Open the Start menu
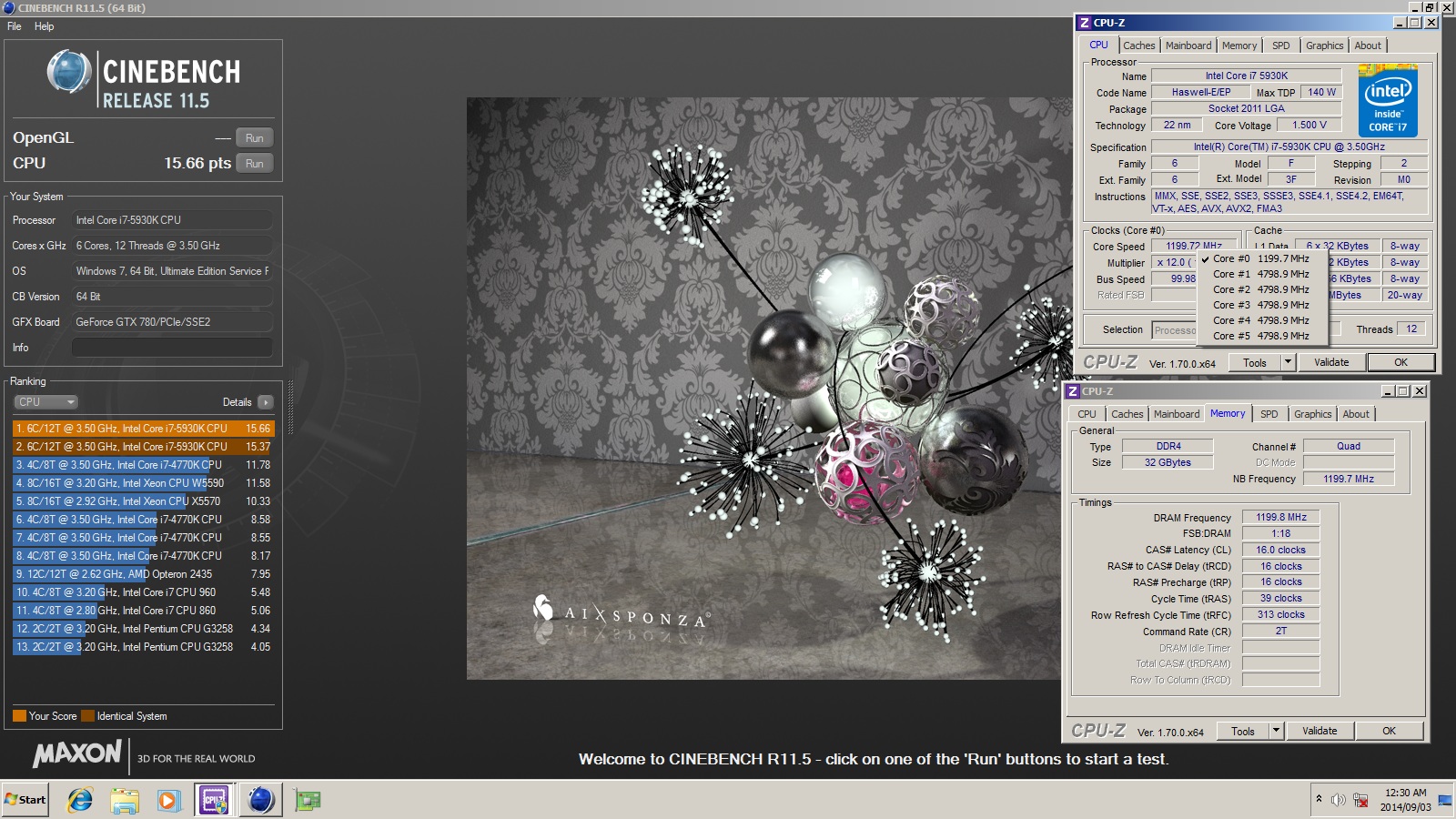The image size is (1456, 819). [25, 800]
